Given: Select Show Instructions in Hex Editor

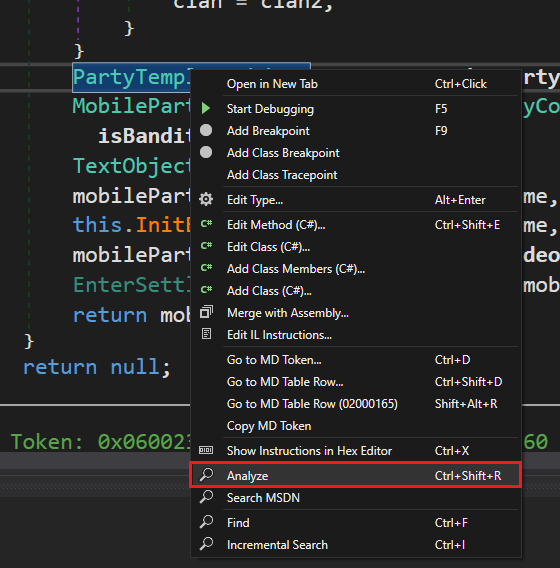Looking at the screenshot, I should point(356,451).
